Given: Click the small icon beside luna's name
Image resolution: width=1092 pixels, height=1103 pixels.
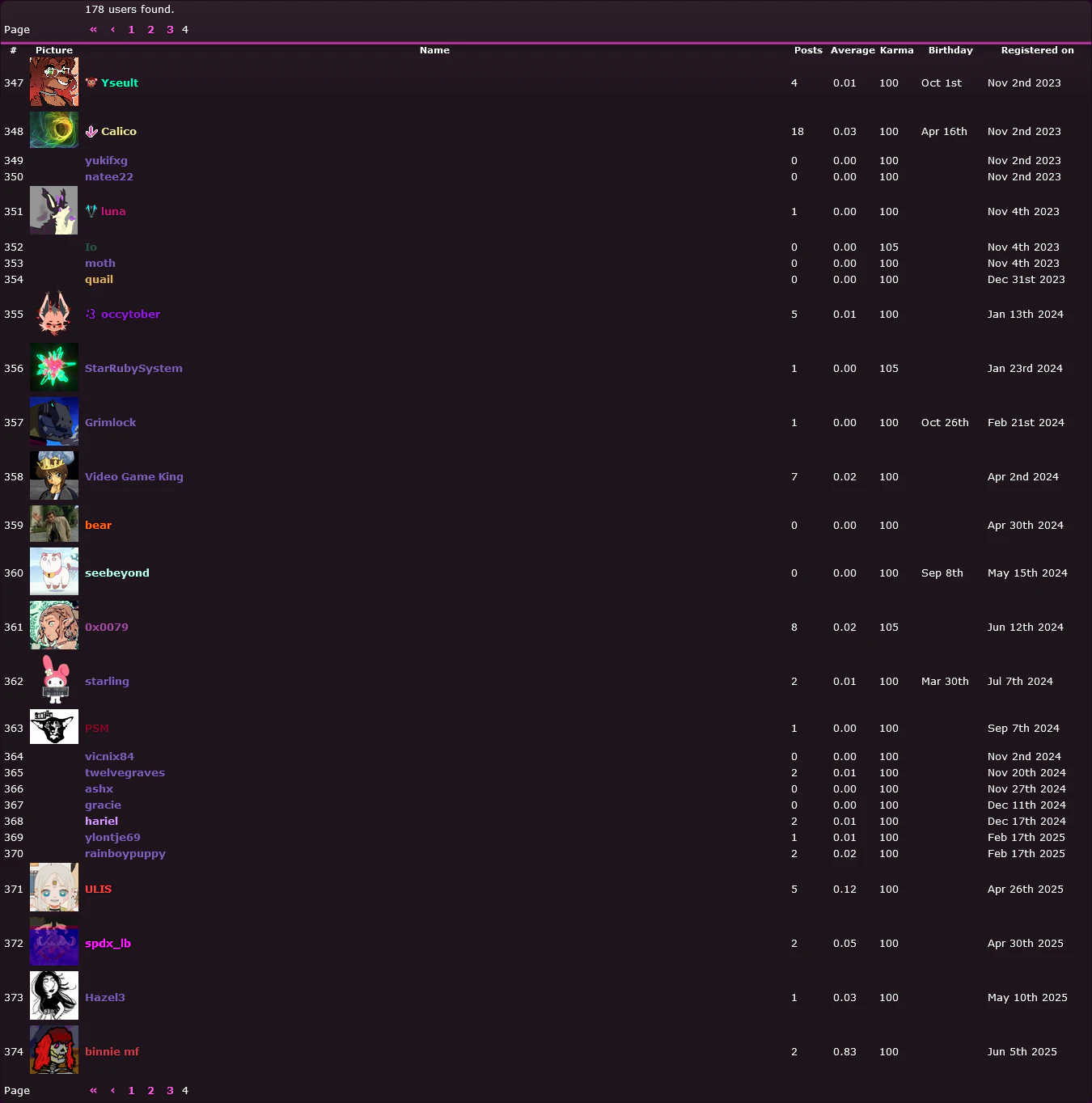Looking at the screenshot, I should click(91, 211).
